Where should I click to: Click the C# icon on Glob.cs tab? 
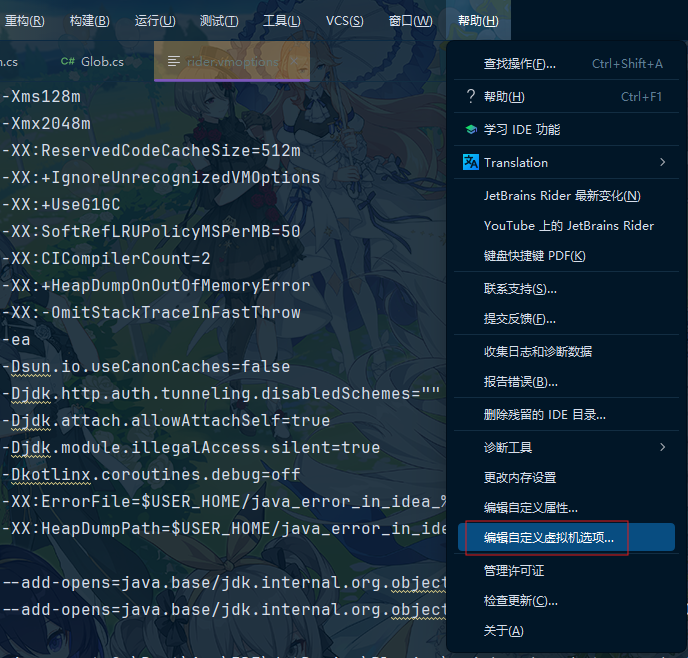[x=68, y=62]
